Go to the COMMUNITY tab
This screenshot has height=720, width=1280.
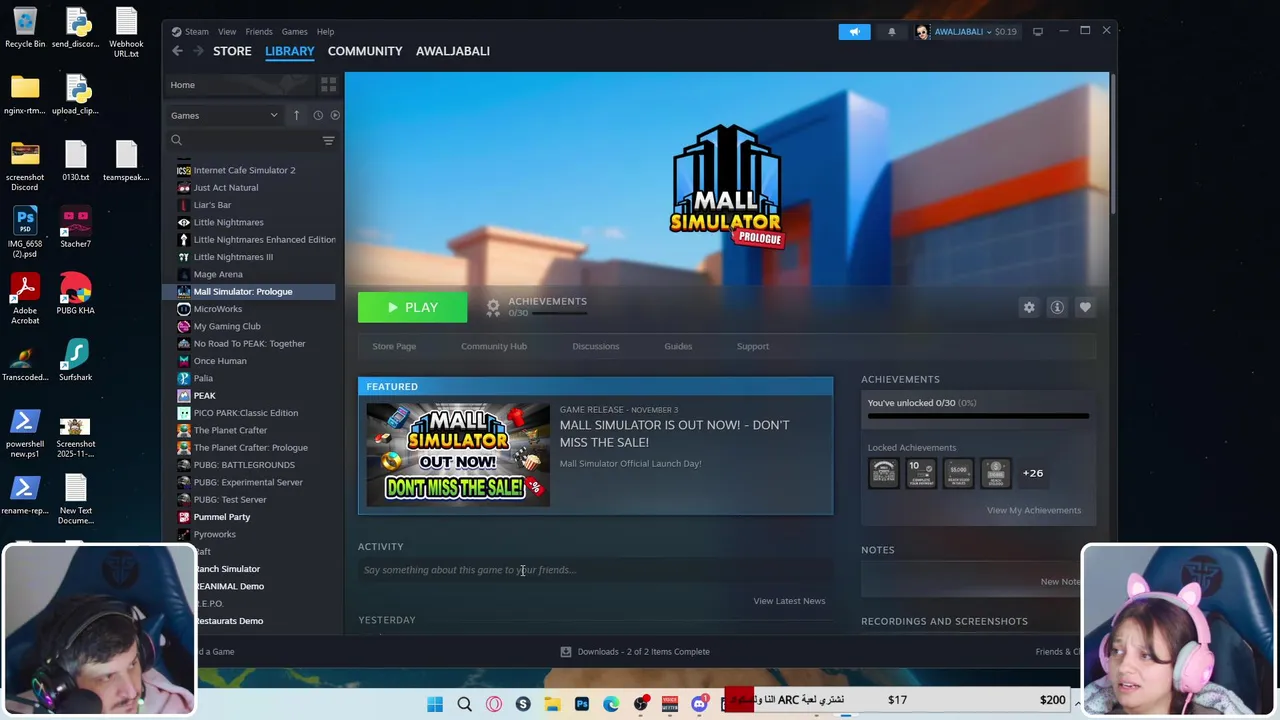[x=365, y=51]
